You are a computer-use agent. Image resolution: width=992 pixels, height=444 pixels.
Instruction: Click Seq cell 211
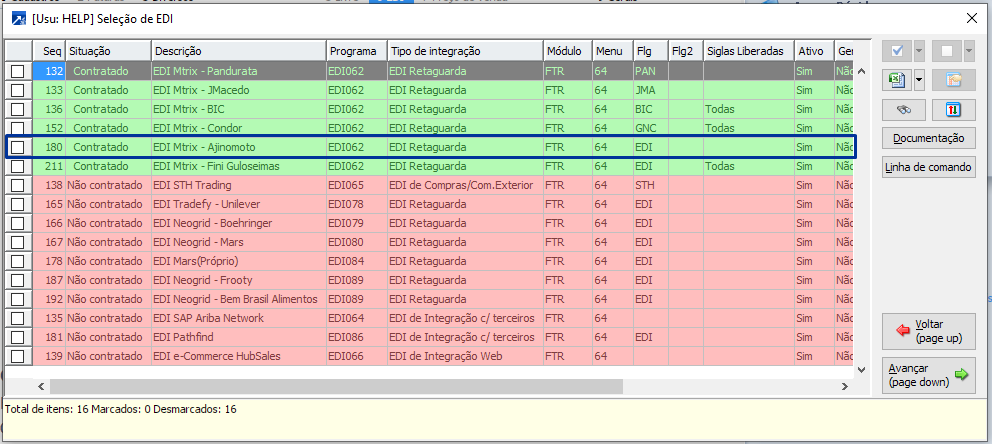(x=49, y=166)
